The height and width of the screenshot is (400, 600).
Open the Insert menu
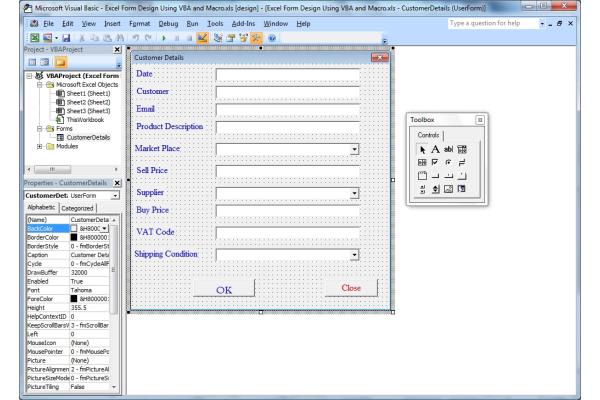coord(112,24)
